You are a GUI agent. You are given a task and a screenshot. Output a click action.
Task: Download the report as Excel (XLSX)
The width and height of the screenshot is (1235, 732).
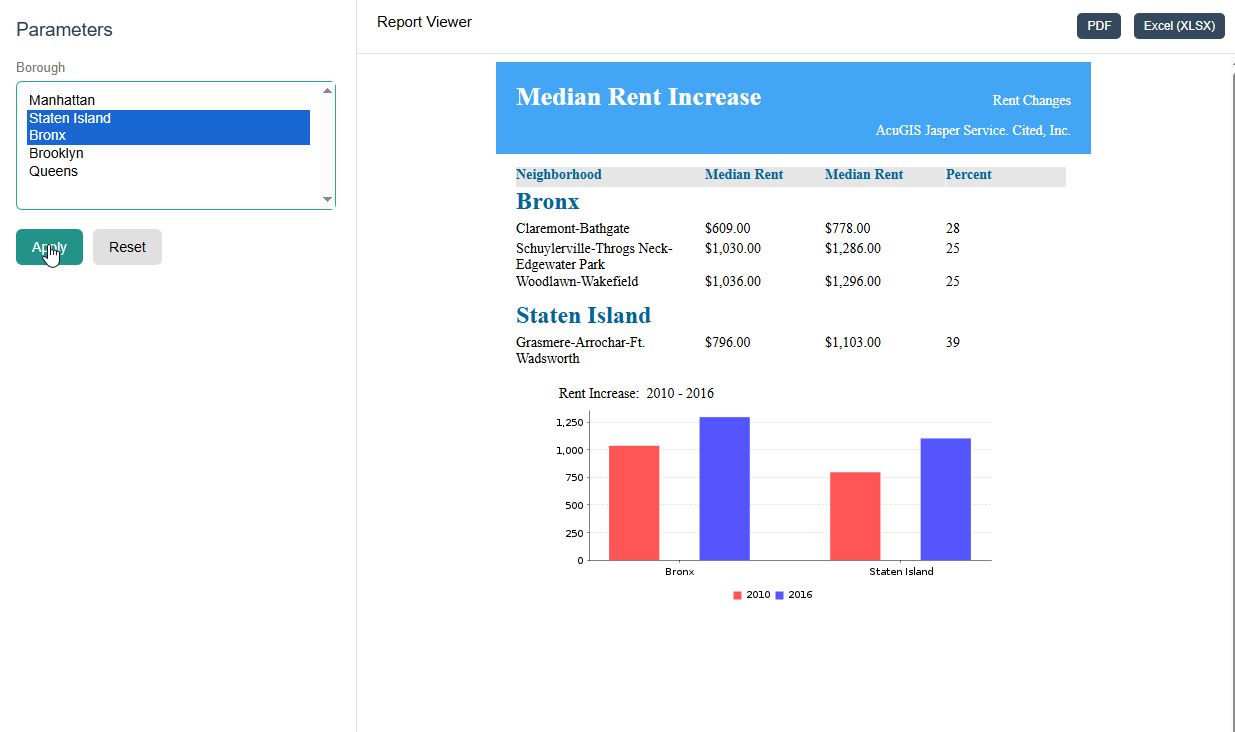pos(1179,26)
